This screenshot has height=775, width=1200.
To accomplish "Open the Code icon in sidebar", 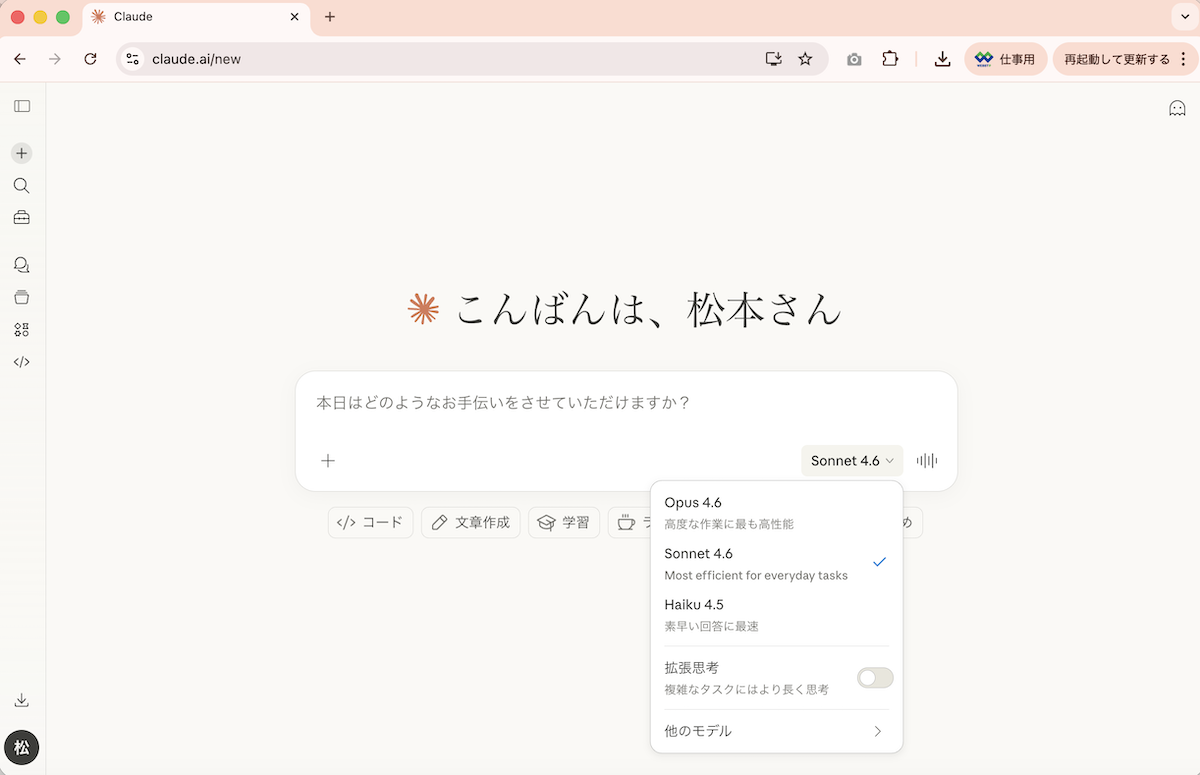I will pos(22,362).
